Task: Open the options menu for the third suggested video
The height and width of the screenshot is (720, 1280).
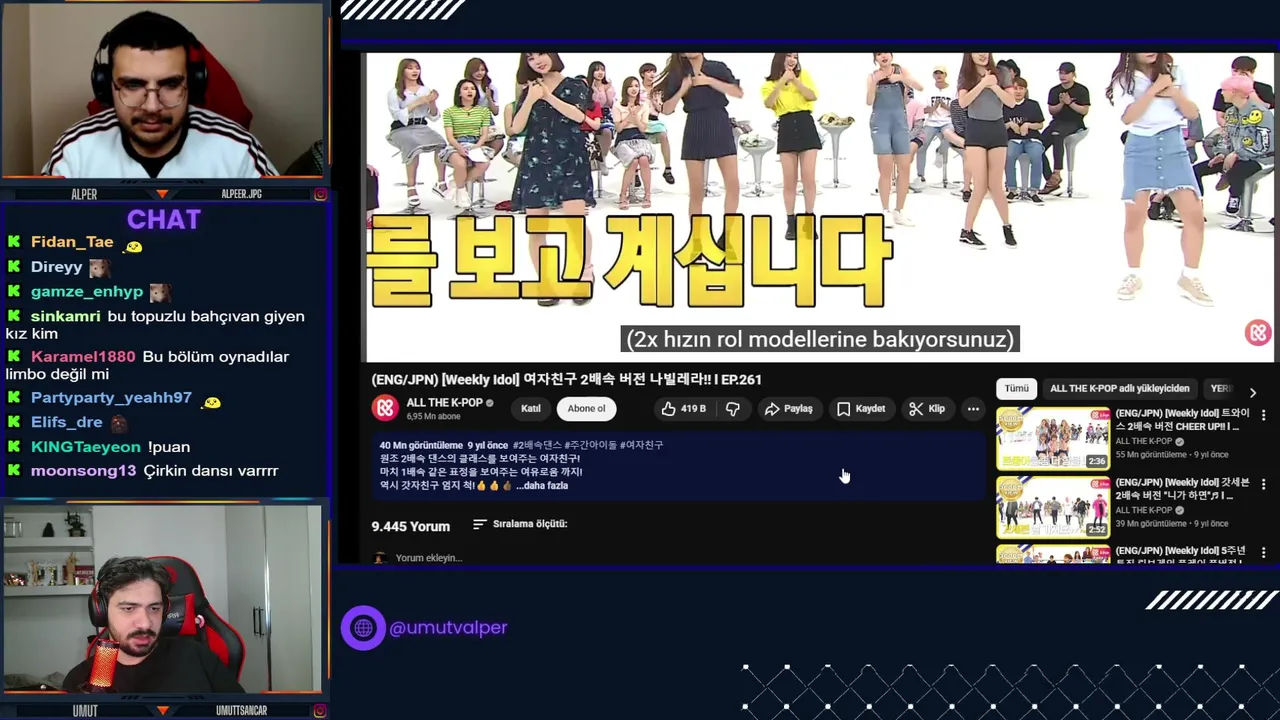Action: tap(1263, 553)
